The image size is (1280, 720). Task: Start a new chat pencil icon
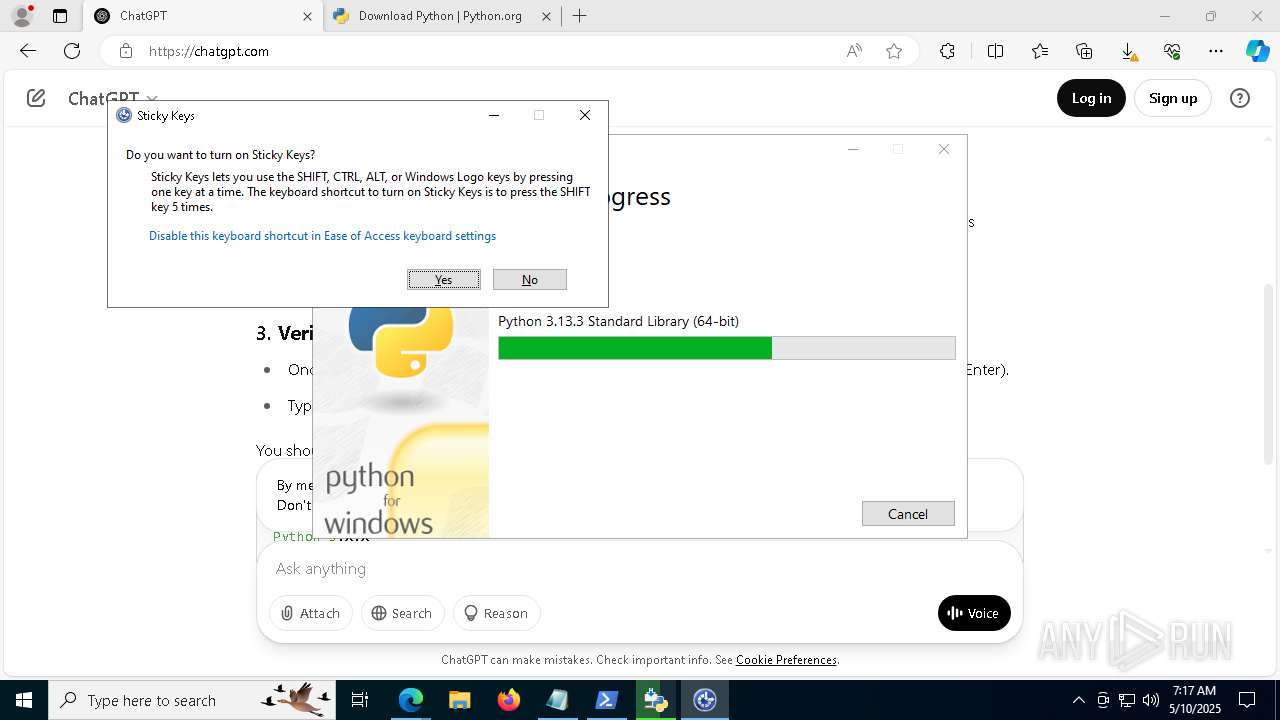pyautogui.click(x=36, y=98)
